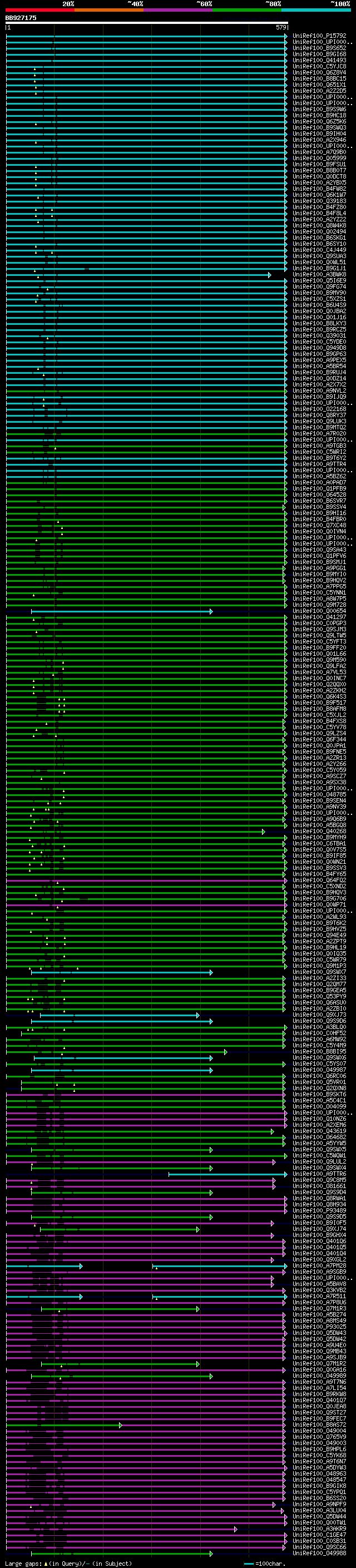Click the UniRef100_Q9FG74 hit label

click(x=319, y=286)
